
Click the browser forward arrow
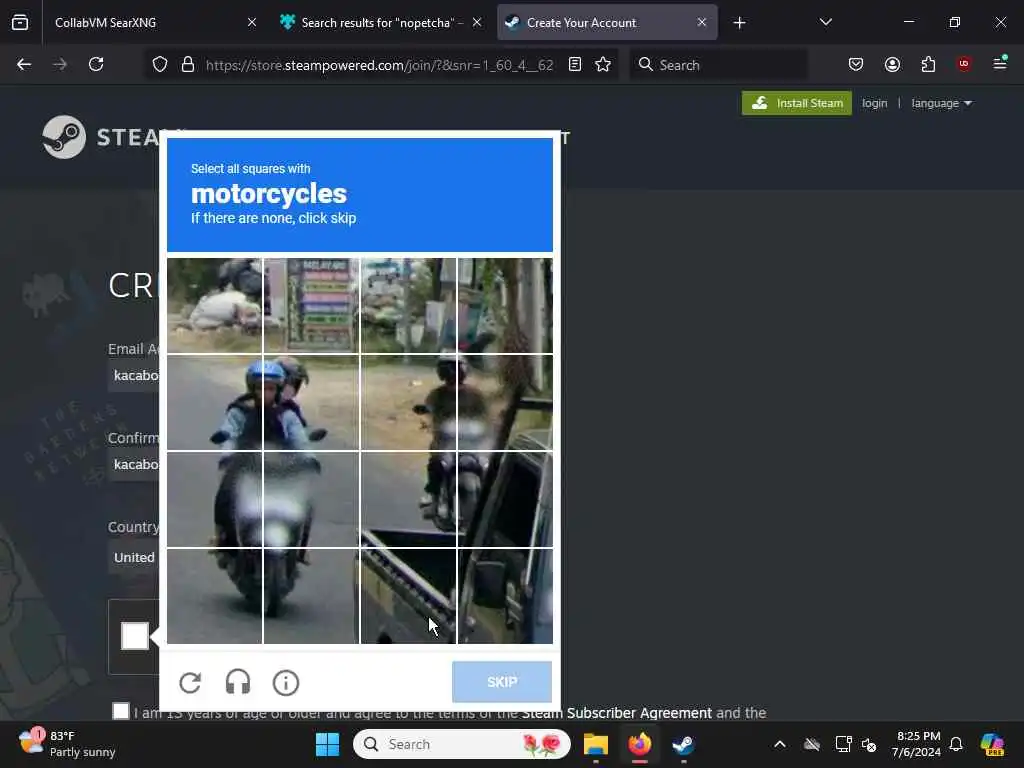[x=59, y=64]
